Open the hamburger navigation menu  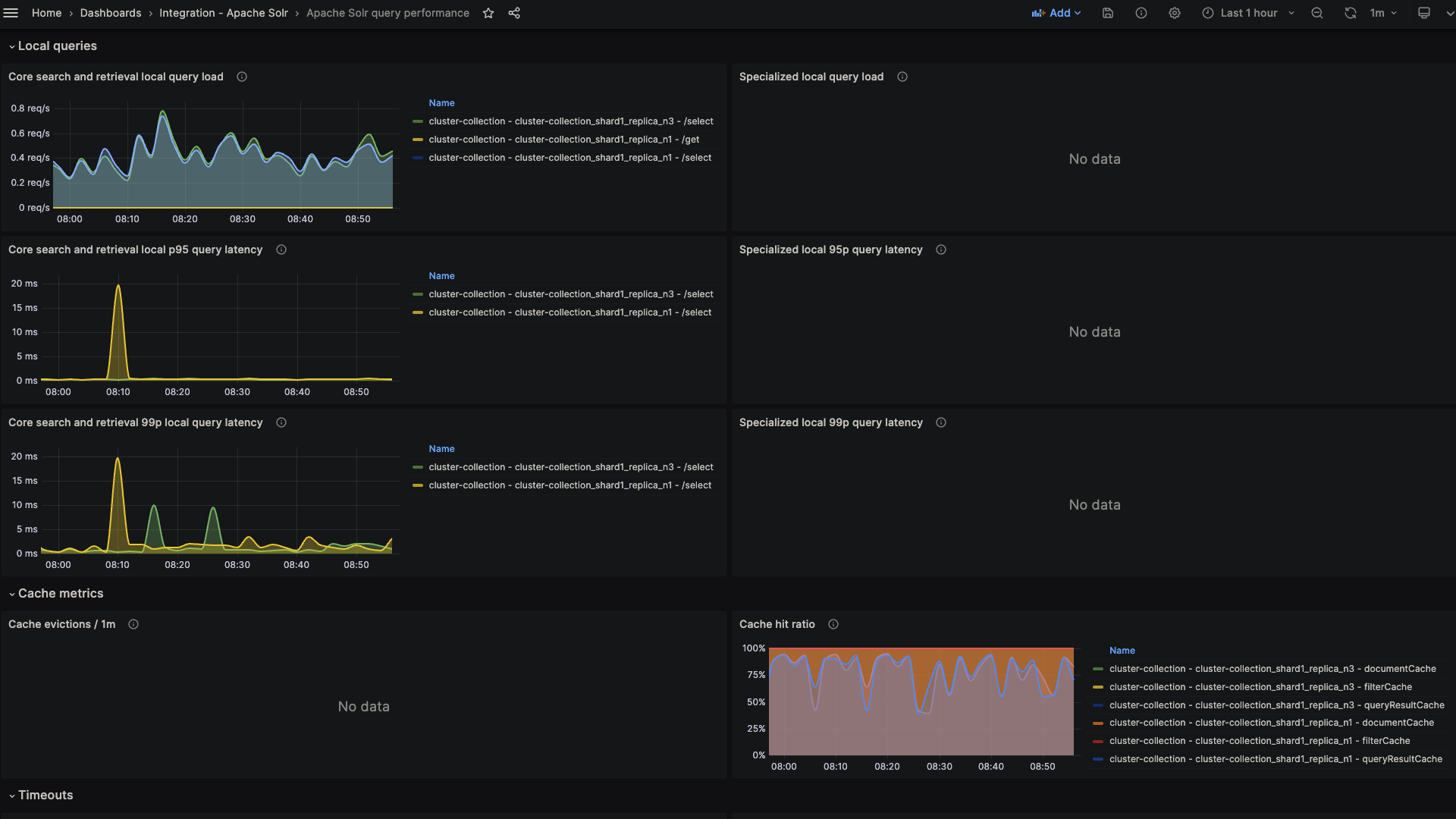(x=11, y=13)
